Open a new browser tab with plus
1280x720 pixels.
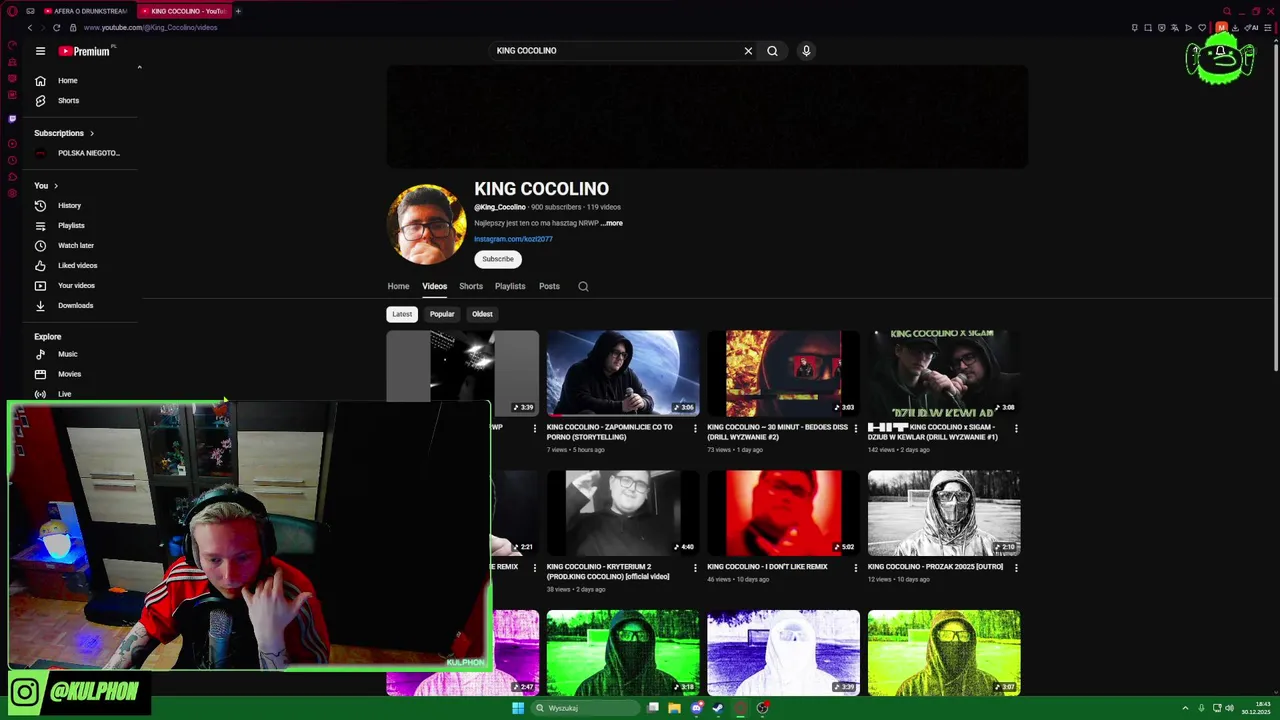pyautogui.click(x=238, y=11)
